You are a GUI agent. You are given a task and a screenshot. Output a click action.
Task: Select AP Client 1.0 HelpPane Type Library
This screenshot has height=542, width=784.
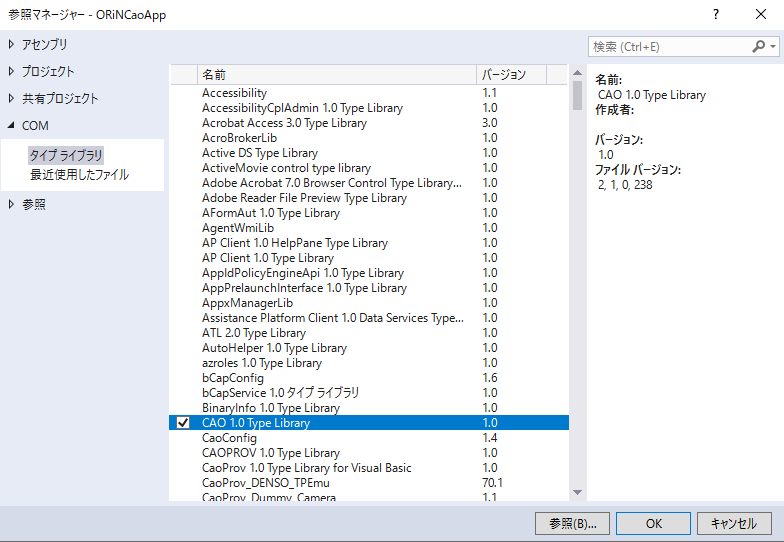point(369,243)
